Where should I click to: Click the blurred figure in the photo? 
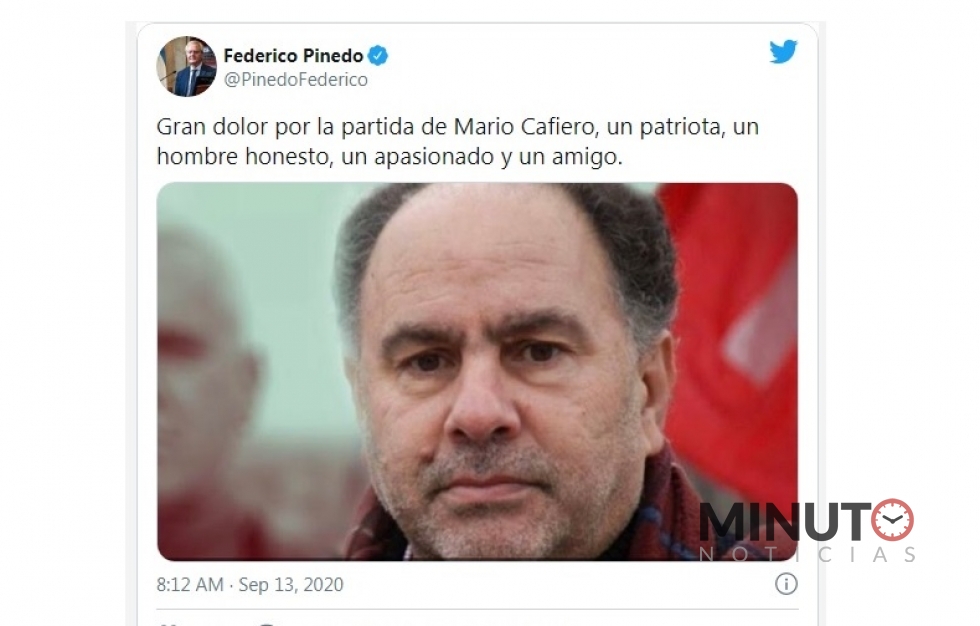206,387
